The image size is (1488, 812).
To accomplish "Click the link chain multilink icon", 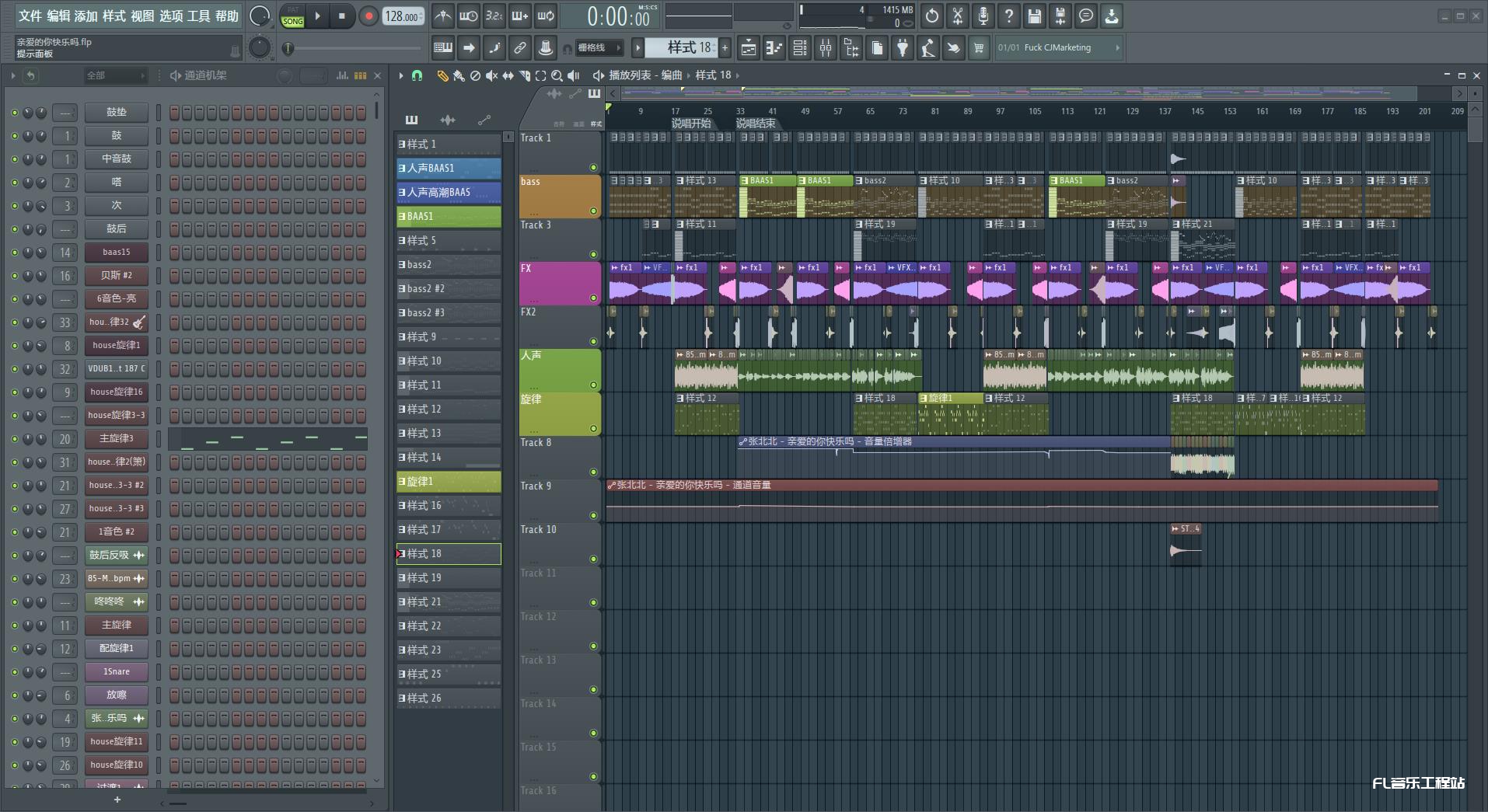I will [x=520, y=47].
